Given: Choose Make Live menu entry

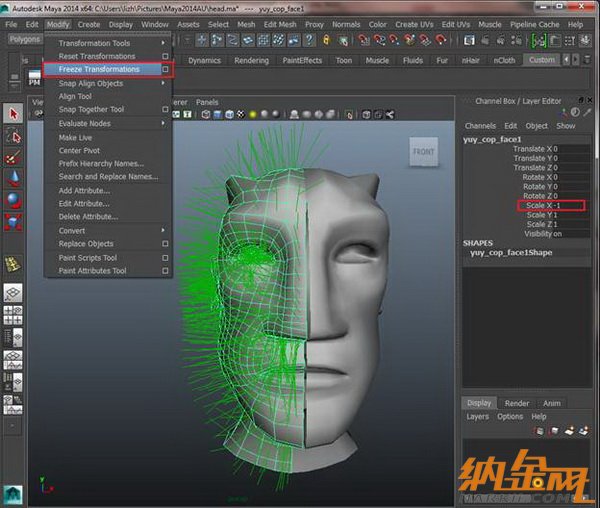Looking at the screenshot, I should [75, 137].
